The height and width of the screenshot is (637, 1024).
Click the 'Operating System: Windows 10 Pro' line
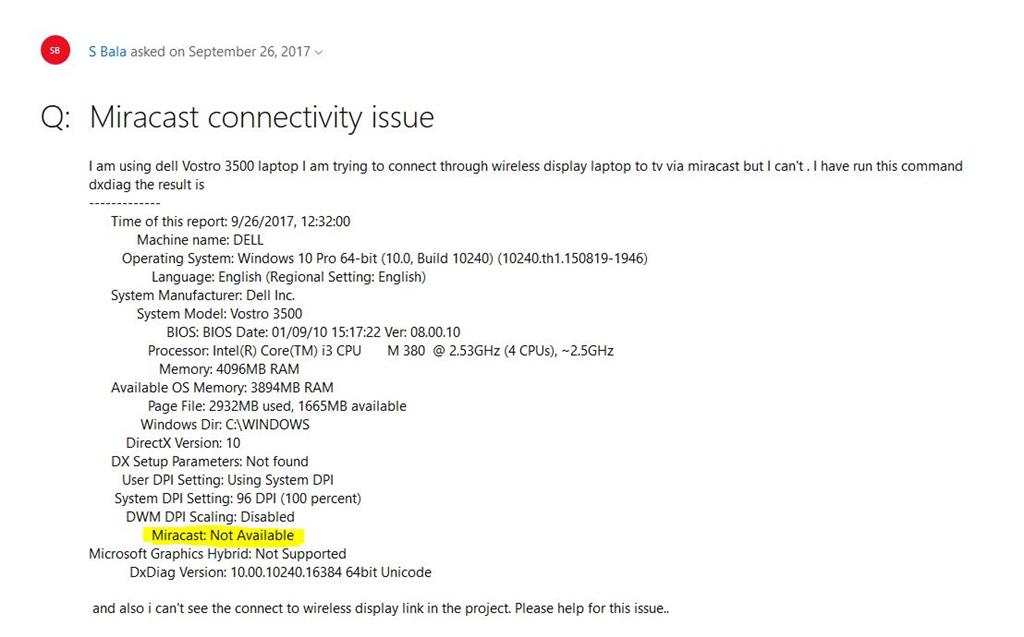point(384,258)
